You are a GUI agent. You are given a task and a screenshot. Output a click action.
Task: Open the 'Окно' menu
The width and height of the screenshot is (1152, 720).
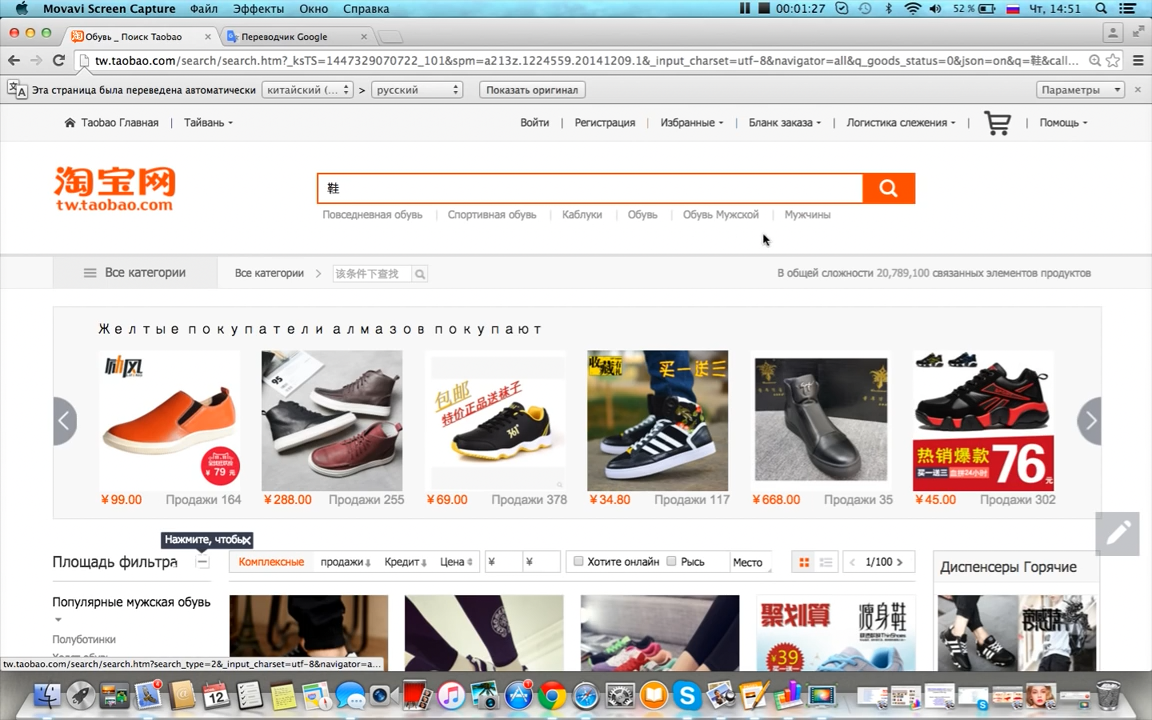[x=314, y=9]
